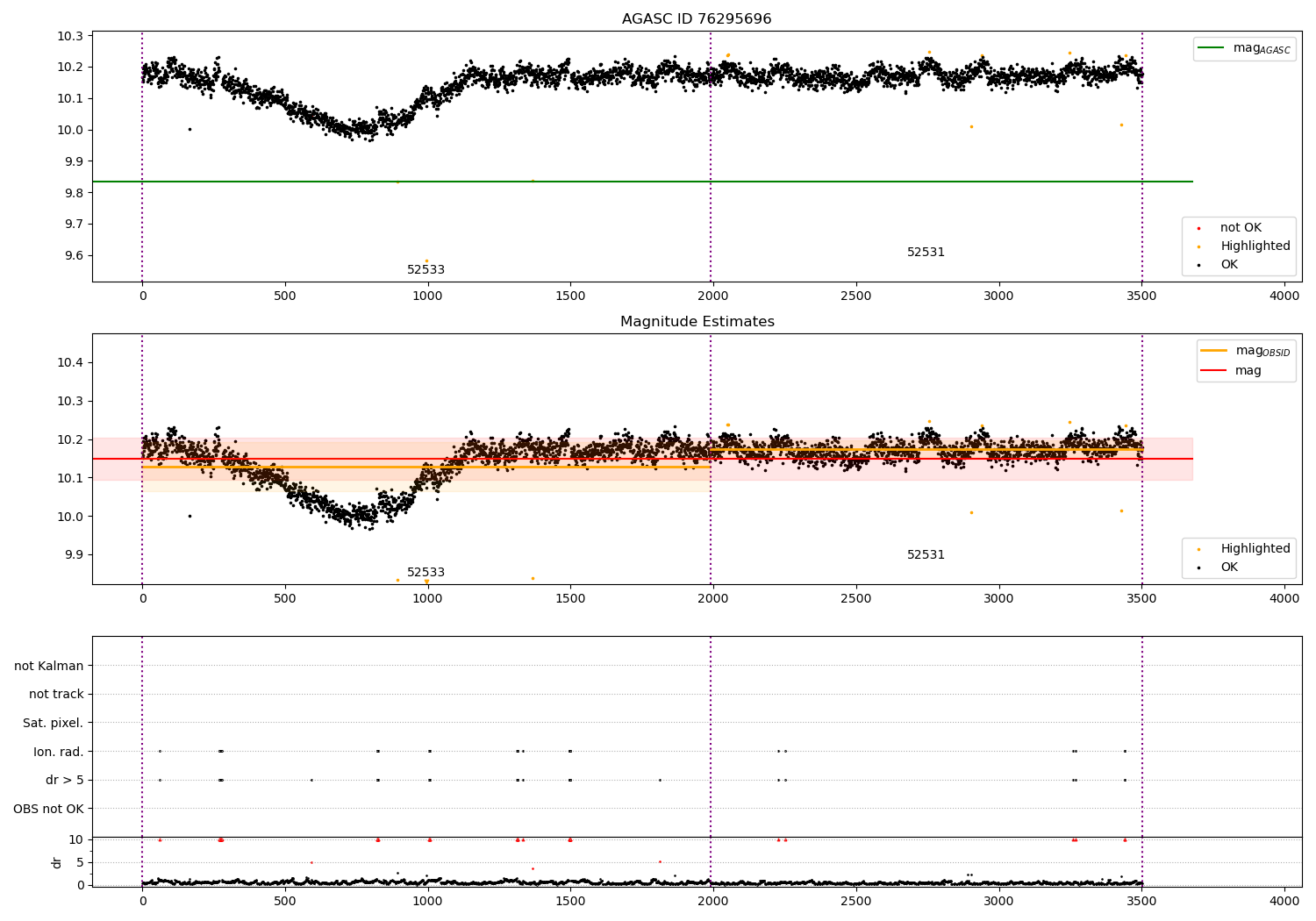Click the 'OK' legend entry in middle plot
The image size is (1316, 921).
point(1219,568)
